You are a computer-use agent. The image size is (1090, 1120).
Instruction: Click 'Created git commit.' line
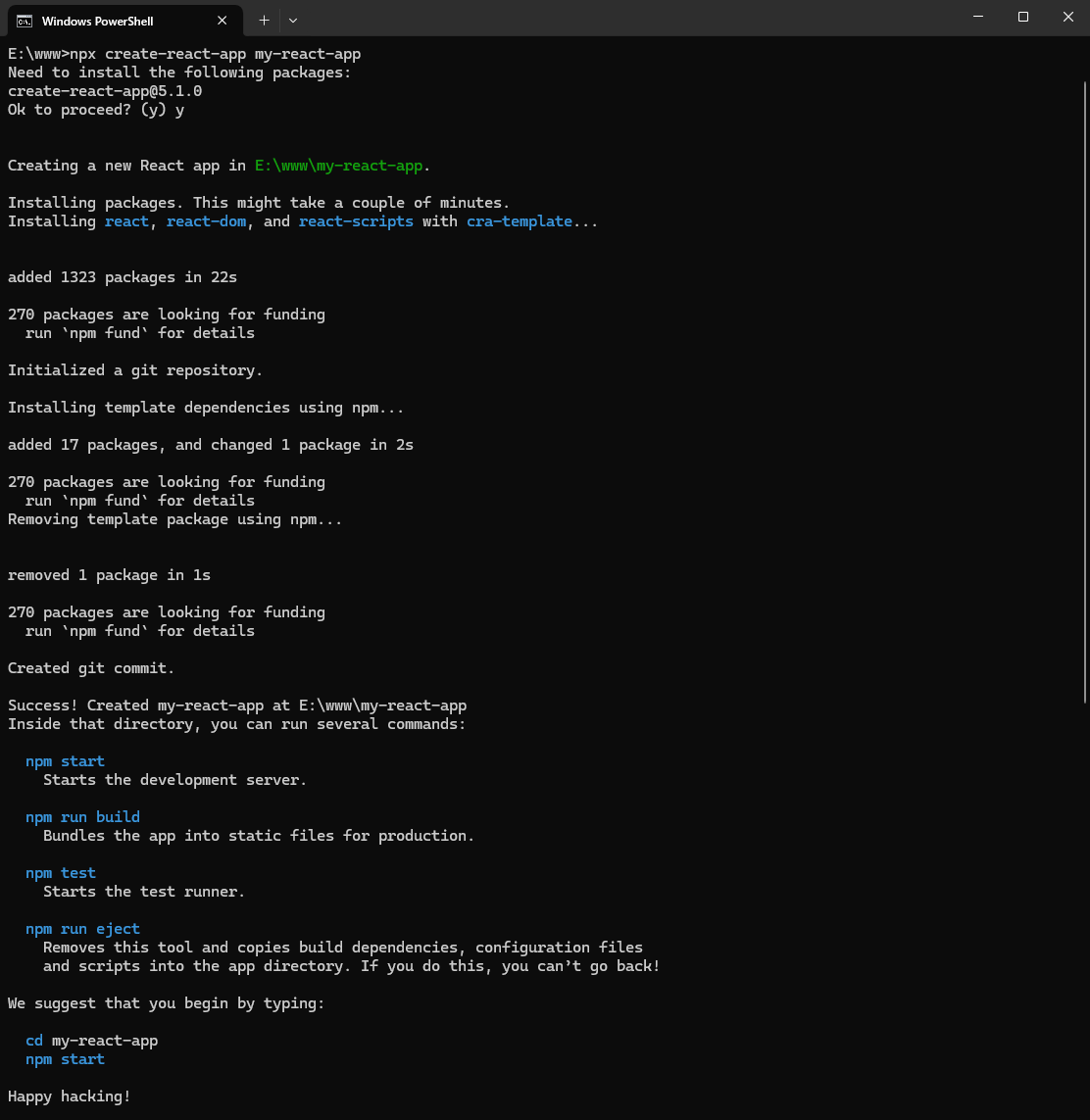tap(91, 668)
